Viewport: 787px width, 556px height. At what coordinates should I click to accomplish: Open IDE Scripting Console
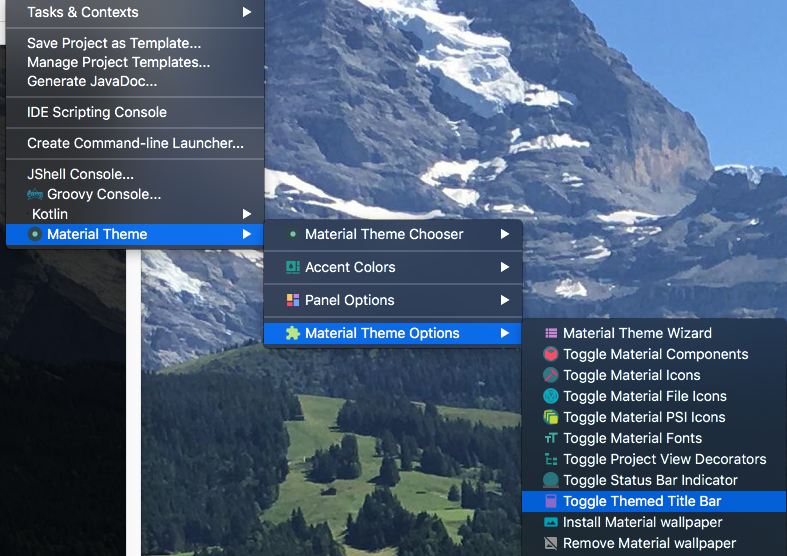pos(135,112)
